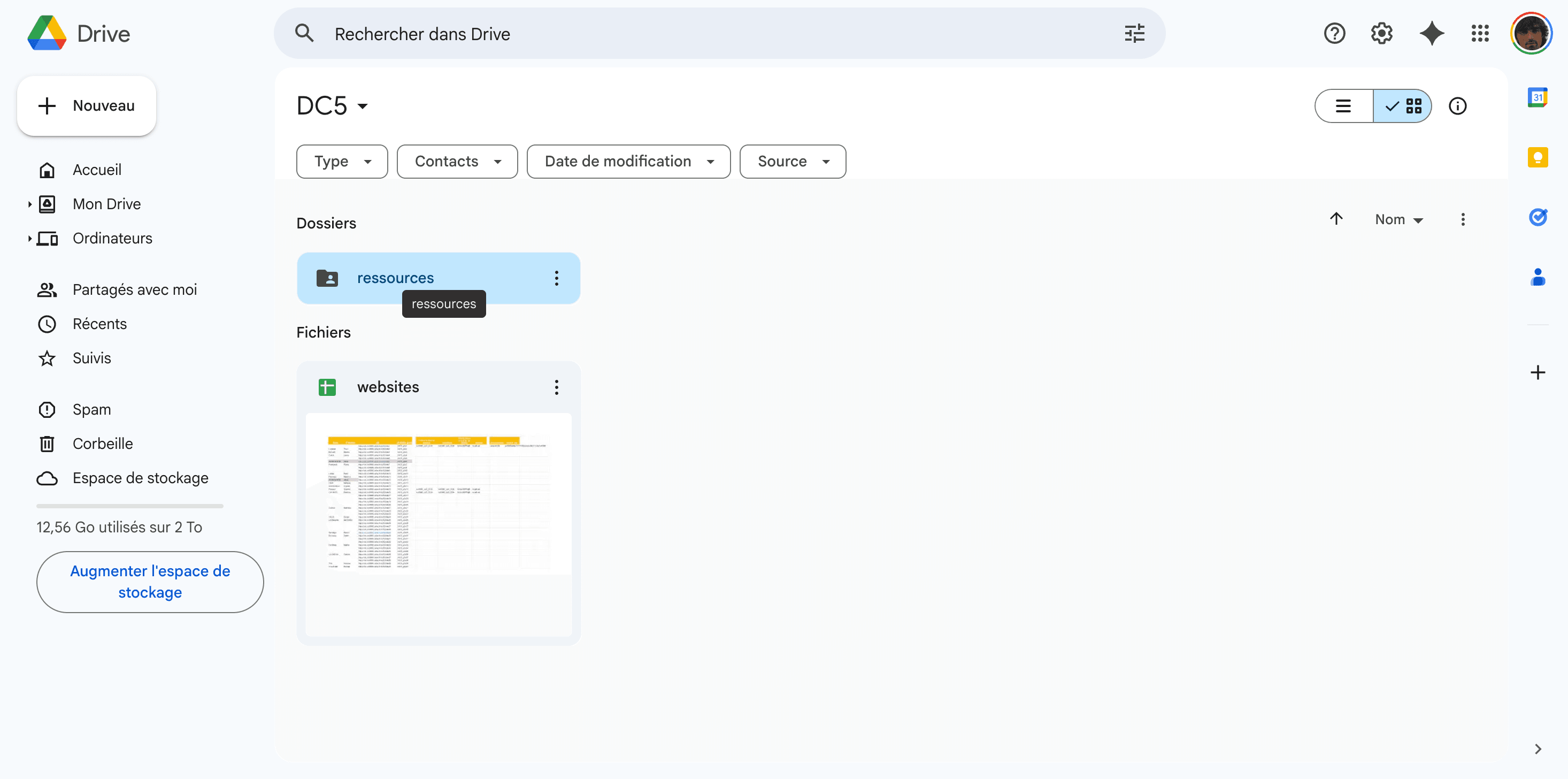
Task: Click the Nouveau button
Action: pyautogui.click(x=87, y=106)
